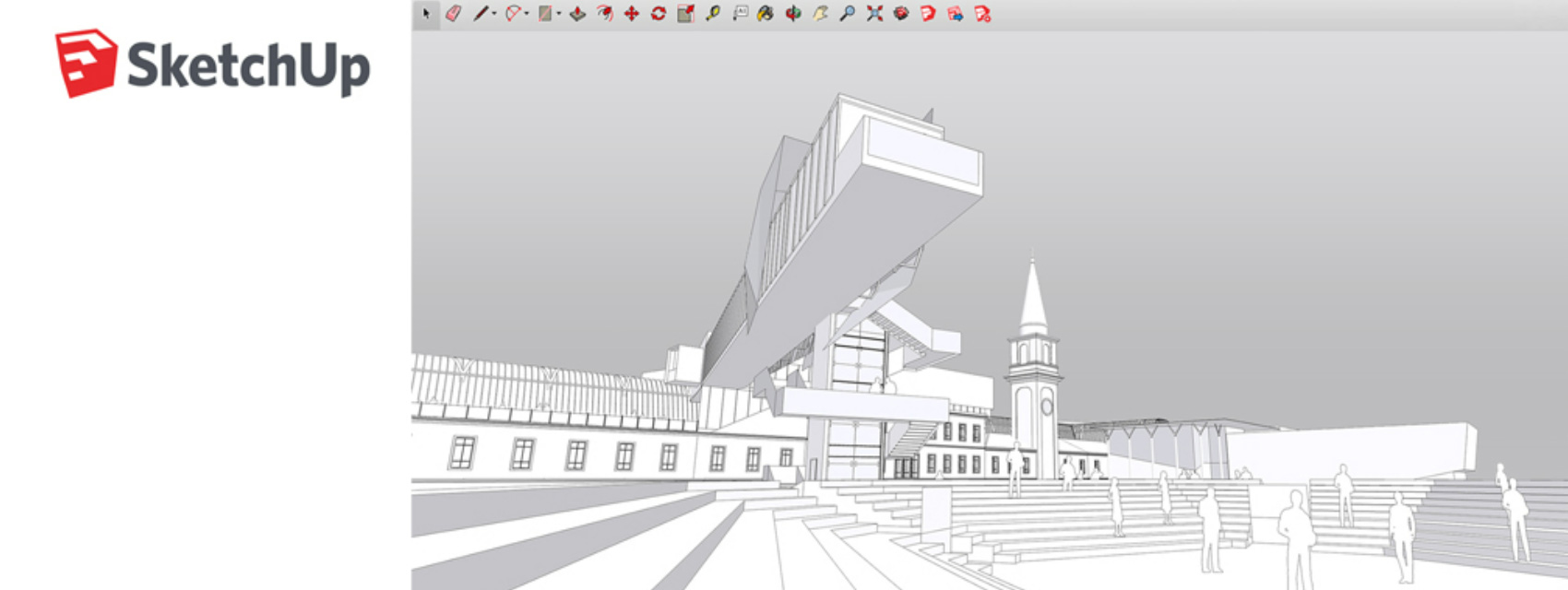Click the SketchUp logo

click(x=212, y=64)
